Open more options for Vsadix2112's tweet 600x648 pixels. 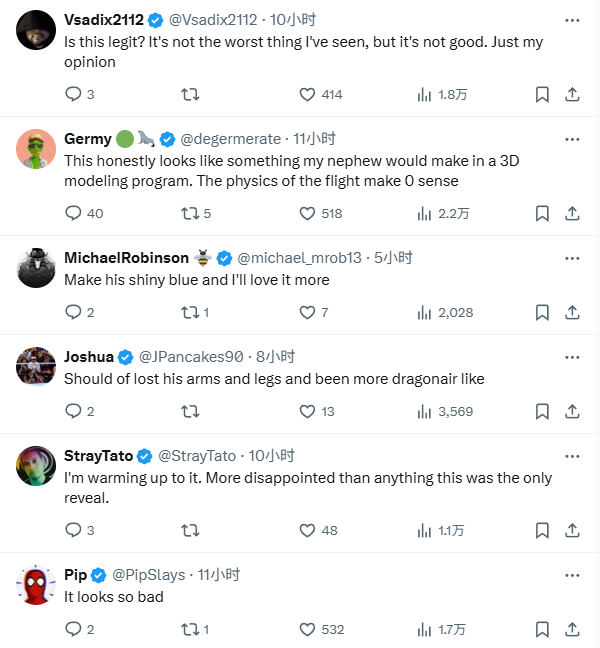[x=571, y=20]
